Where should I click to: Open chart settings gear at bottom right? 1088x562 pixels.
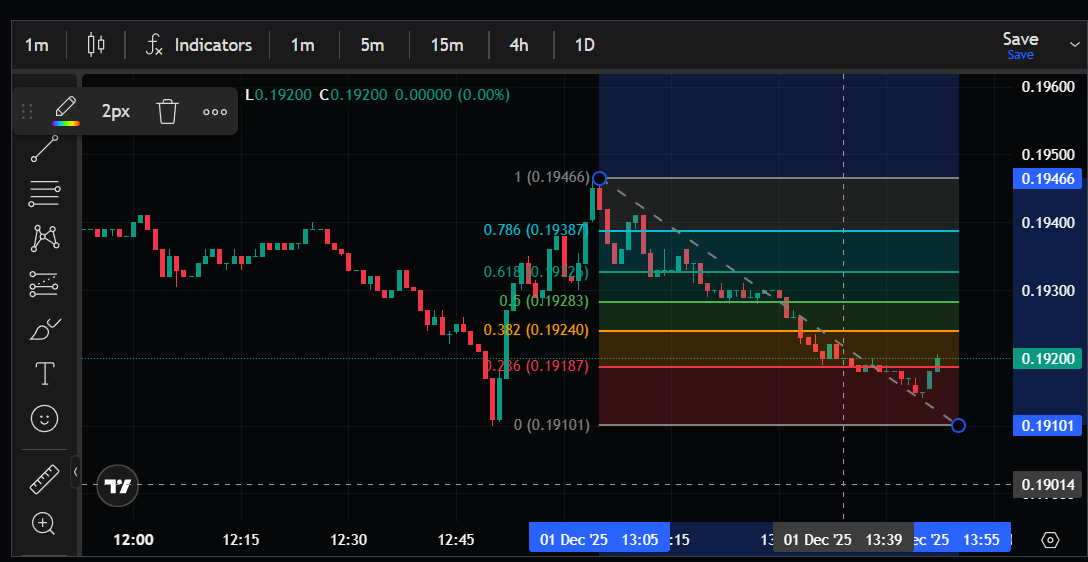pos(1050,540)
